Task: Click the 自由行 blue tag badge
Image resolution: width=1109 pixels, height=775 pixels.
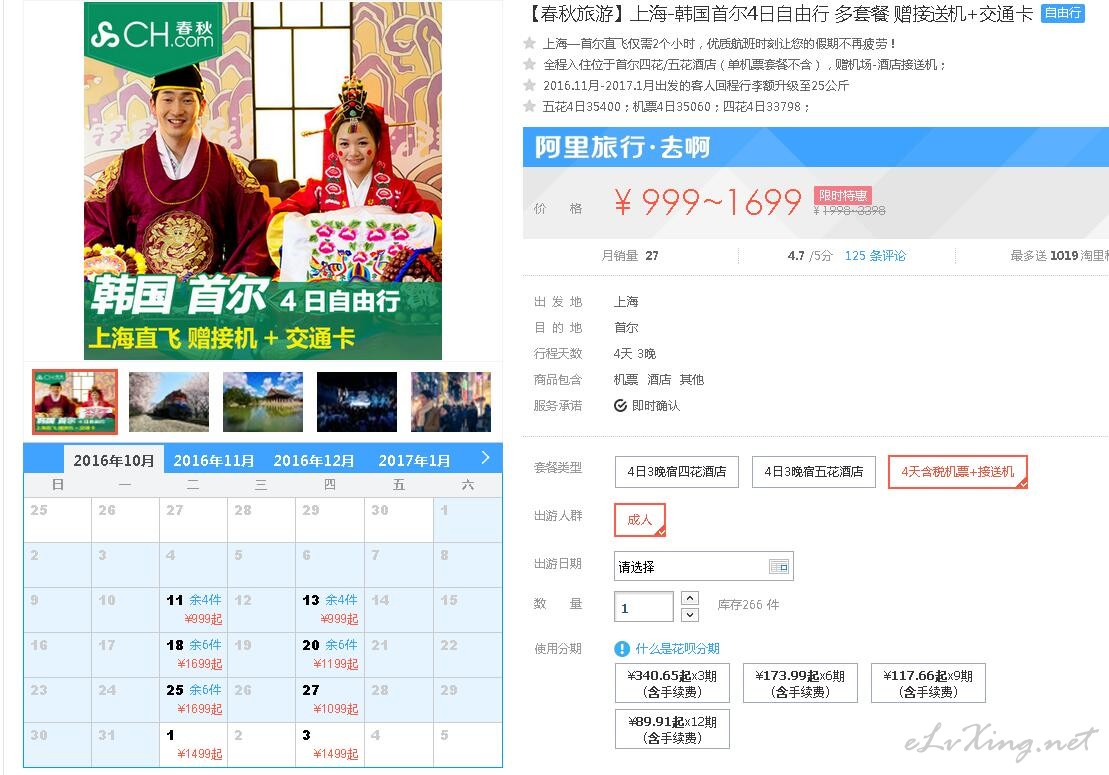Action: point(1062,13)
